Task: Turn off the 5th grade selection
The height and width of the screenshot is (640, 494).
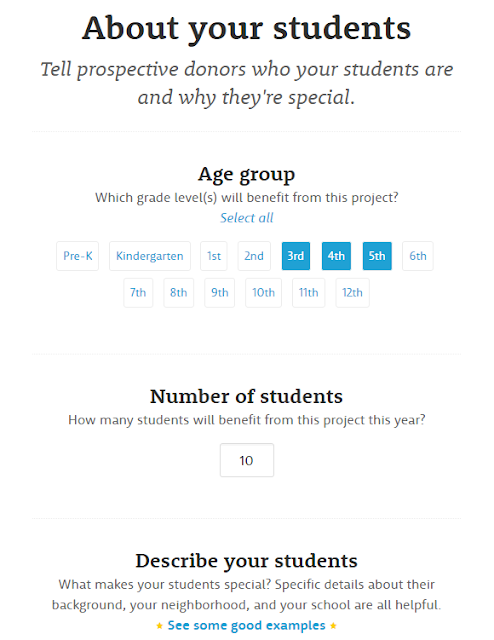Action: 377,256
